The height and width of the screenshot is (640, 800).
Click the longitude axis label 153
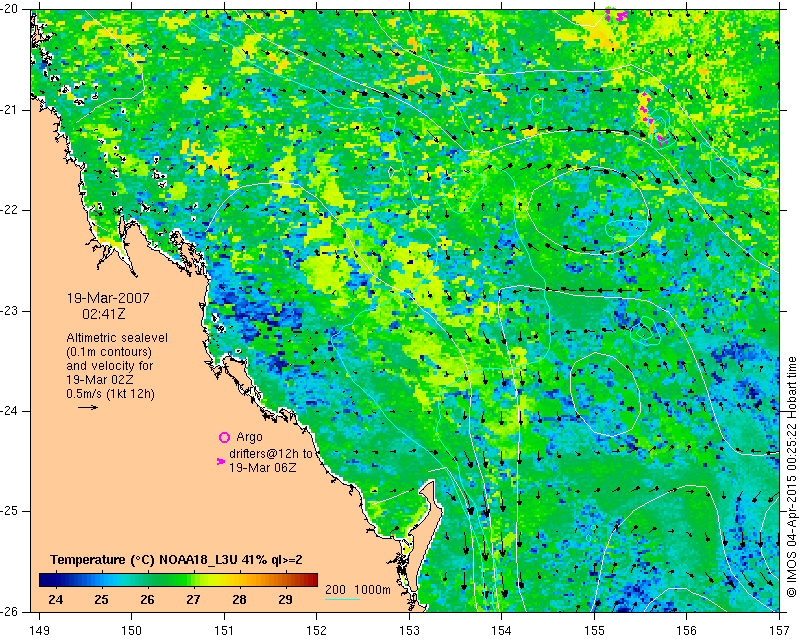tap(409, 631)
